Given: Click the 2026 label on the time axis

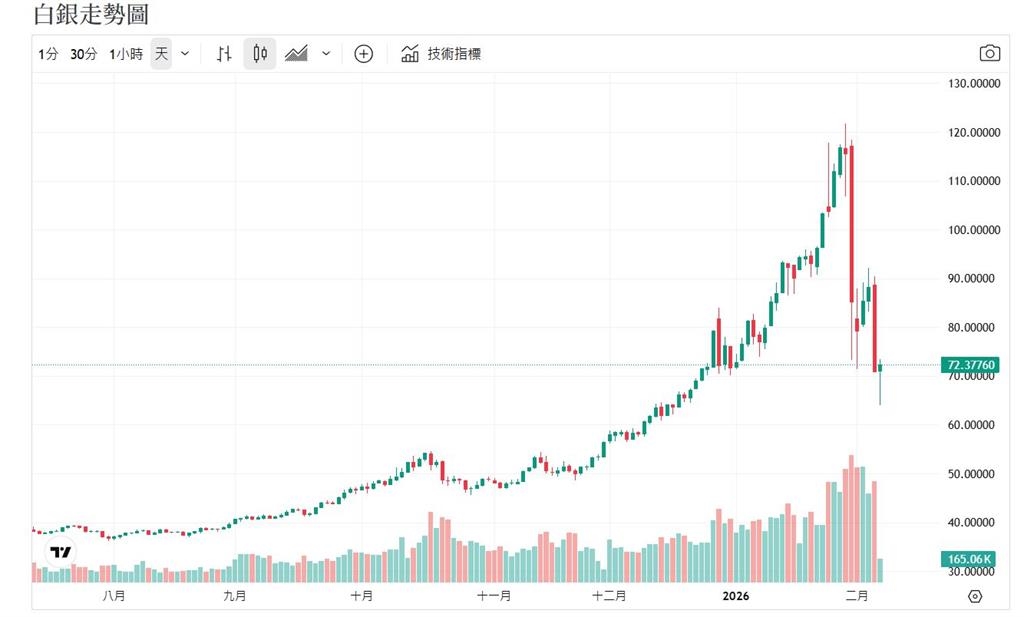Looking at the screenshot, I should tap(737, 595).
